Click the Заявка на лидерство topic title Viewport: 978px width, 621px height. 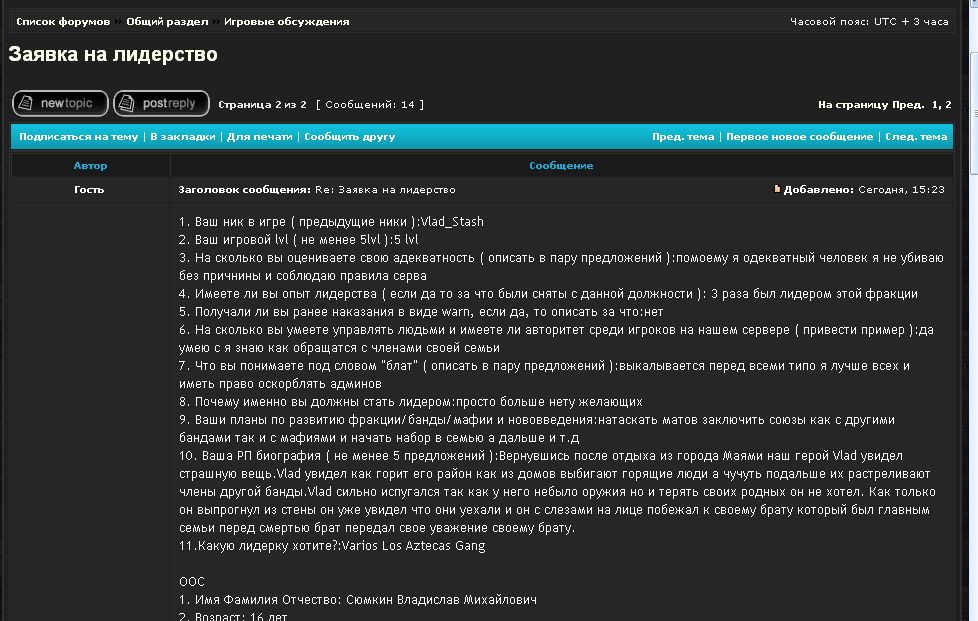coord(113,55)
